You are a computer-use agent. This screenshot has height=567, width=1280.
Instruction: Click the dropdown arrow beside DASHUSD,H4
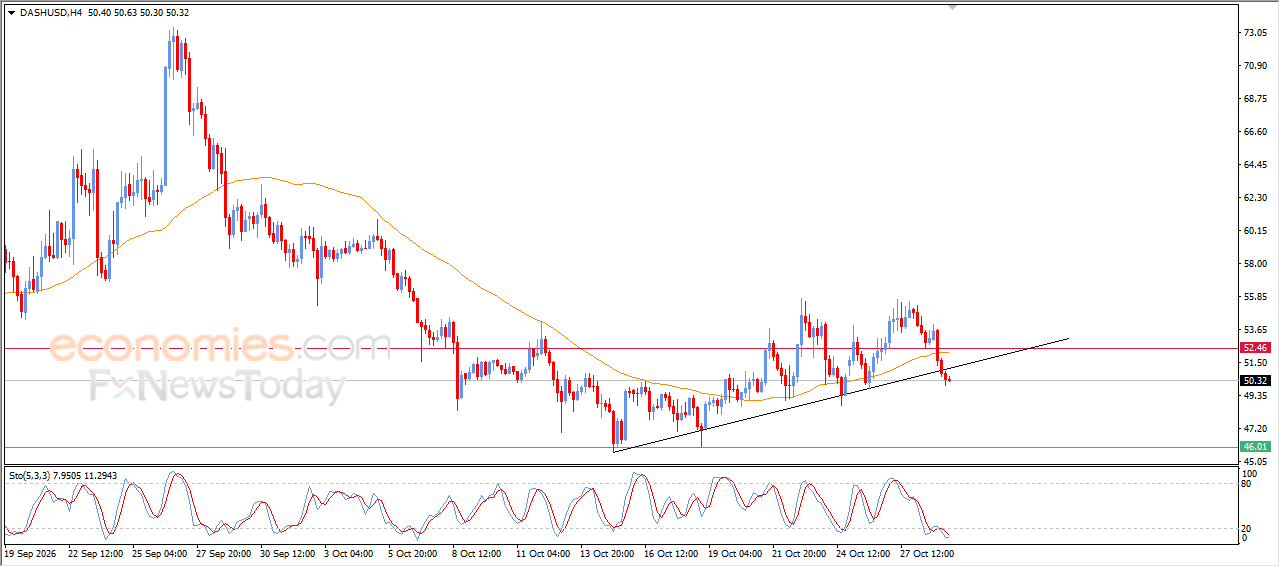[x=11, y=13]
